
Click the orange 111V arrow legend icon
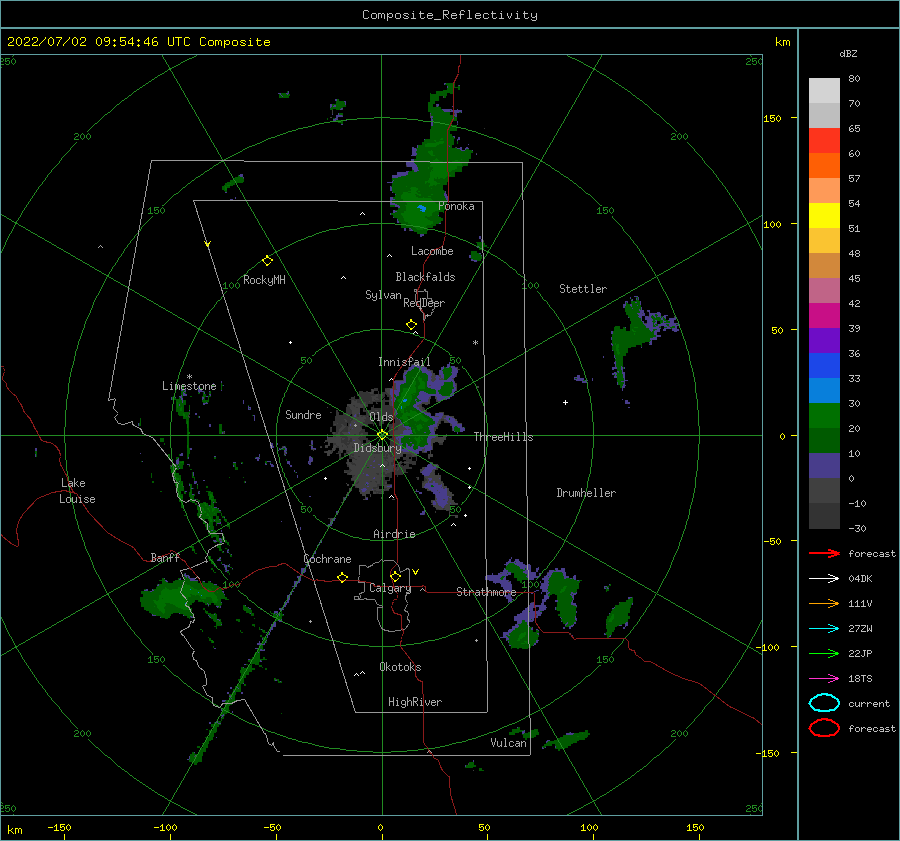tap(824, 603)
